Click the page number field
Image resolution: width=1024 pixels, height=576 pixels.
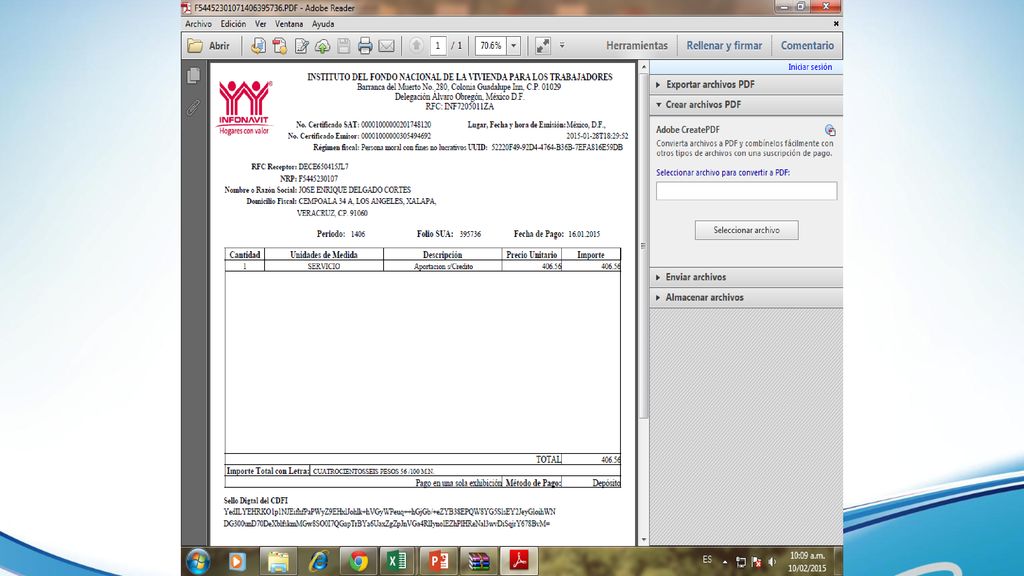pyautogui.click(x=438, y=46)
